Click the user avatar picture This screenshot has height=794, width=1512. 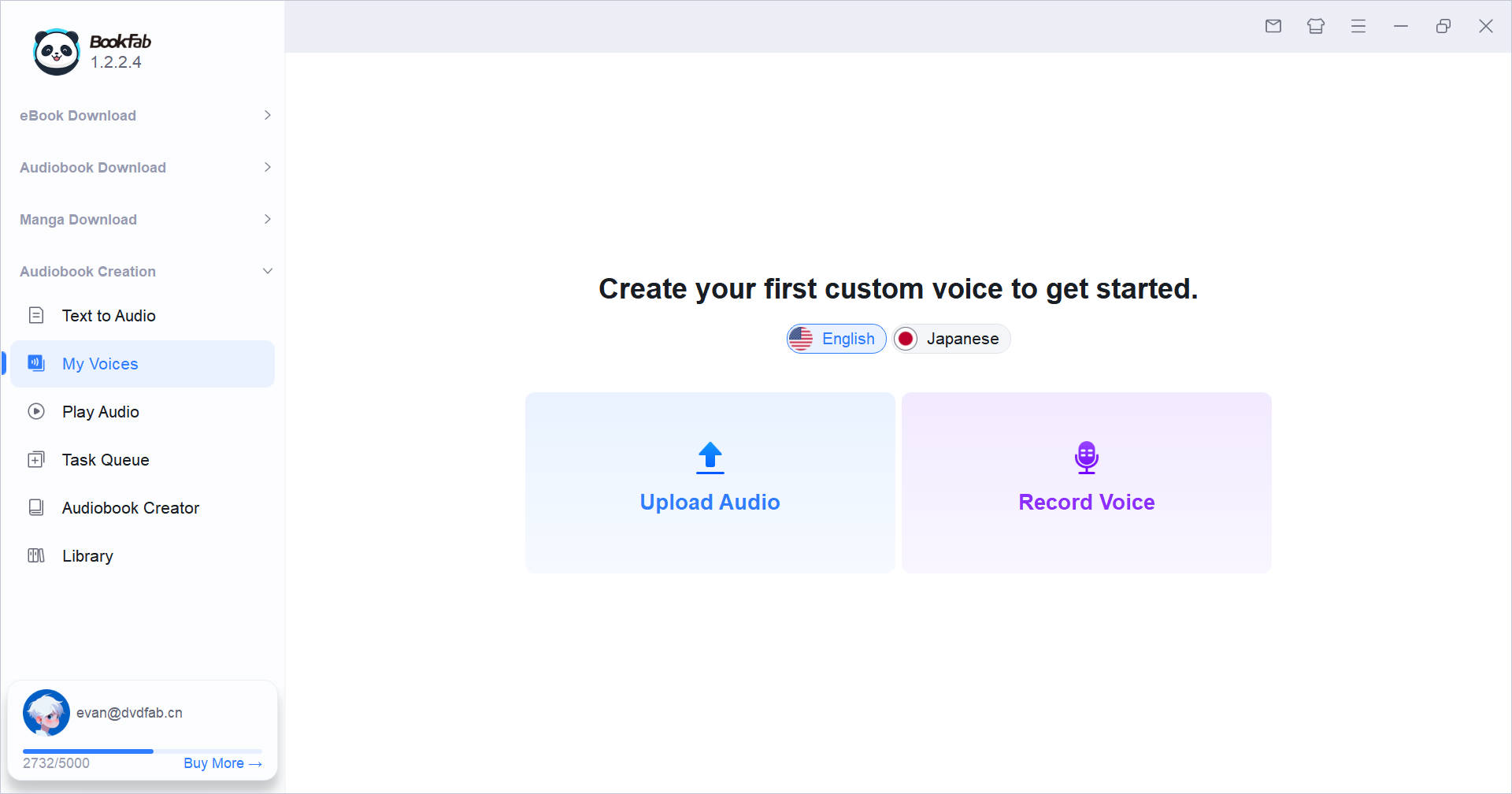(x=46, y=713)
